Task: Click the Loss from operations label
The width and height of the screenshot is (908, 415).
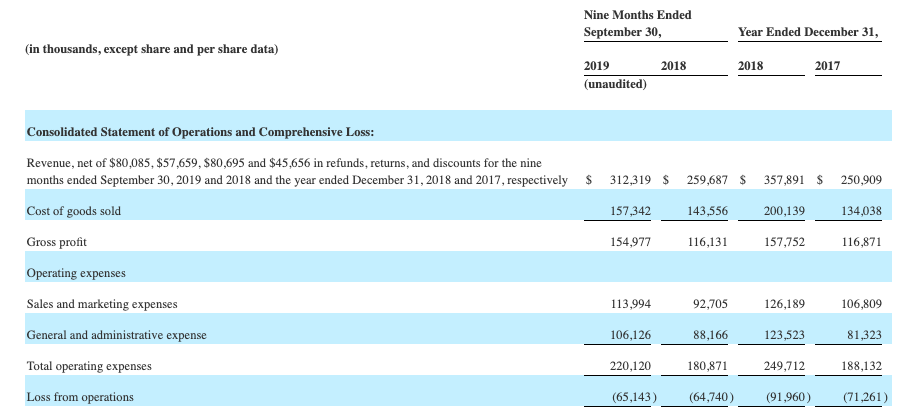Action: (x=80, y=397)
